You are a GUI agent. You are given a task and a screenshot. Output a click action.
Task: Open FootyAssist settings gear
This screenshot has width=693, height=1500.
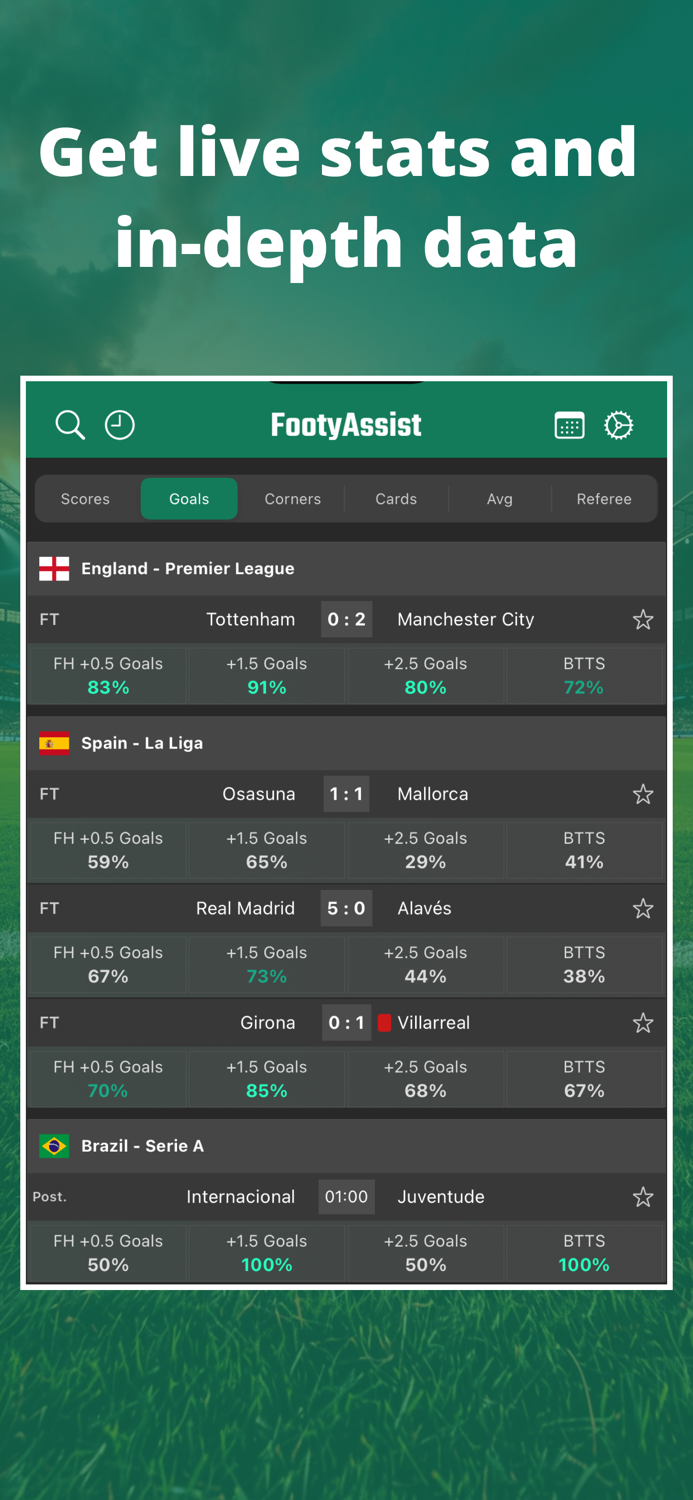click(x=619, y=425)
